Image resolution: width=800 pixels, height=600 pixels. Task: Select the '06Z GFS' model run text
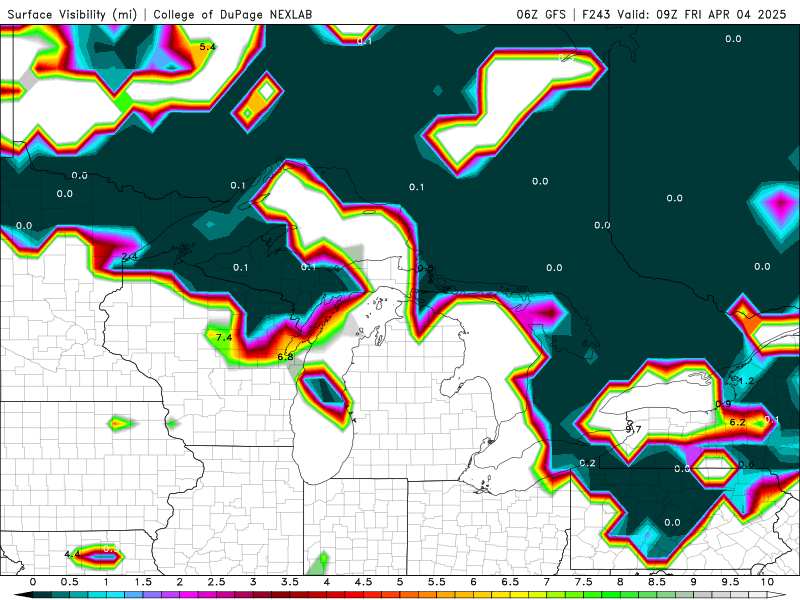tap(541, 14)
